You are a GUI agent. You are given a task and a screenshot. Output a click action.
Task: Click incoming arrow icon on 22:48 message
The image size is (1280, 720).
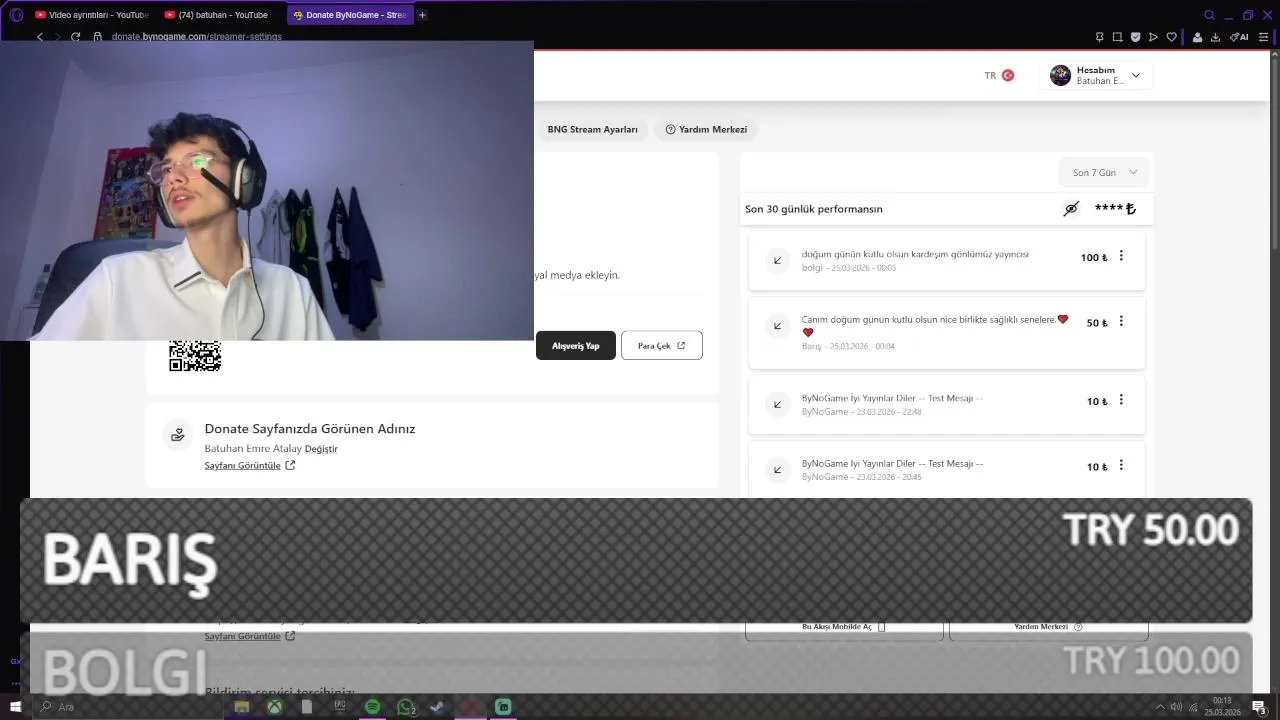(x=777, y=404)
